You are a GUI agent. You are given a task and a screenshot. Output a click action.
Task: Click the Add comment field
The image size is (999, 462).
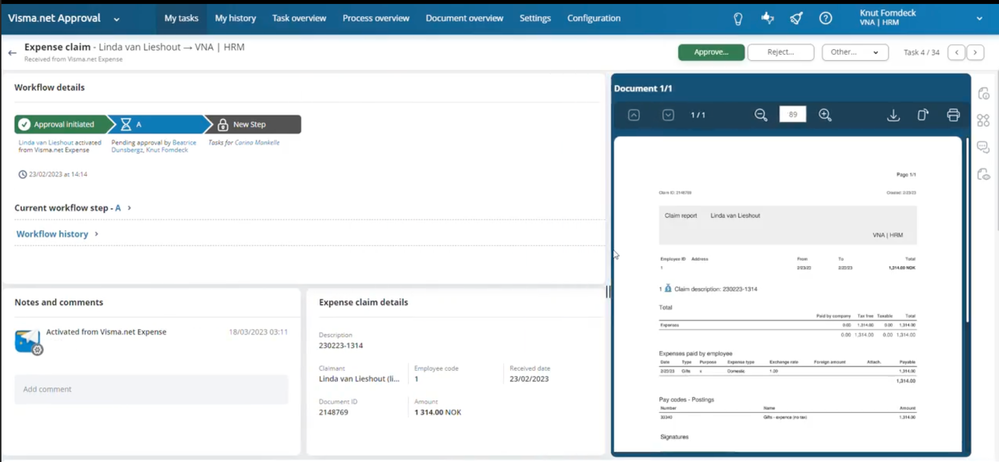(x=151, y=389)
